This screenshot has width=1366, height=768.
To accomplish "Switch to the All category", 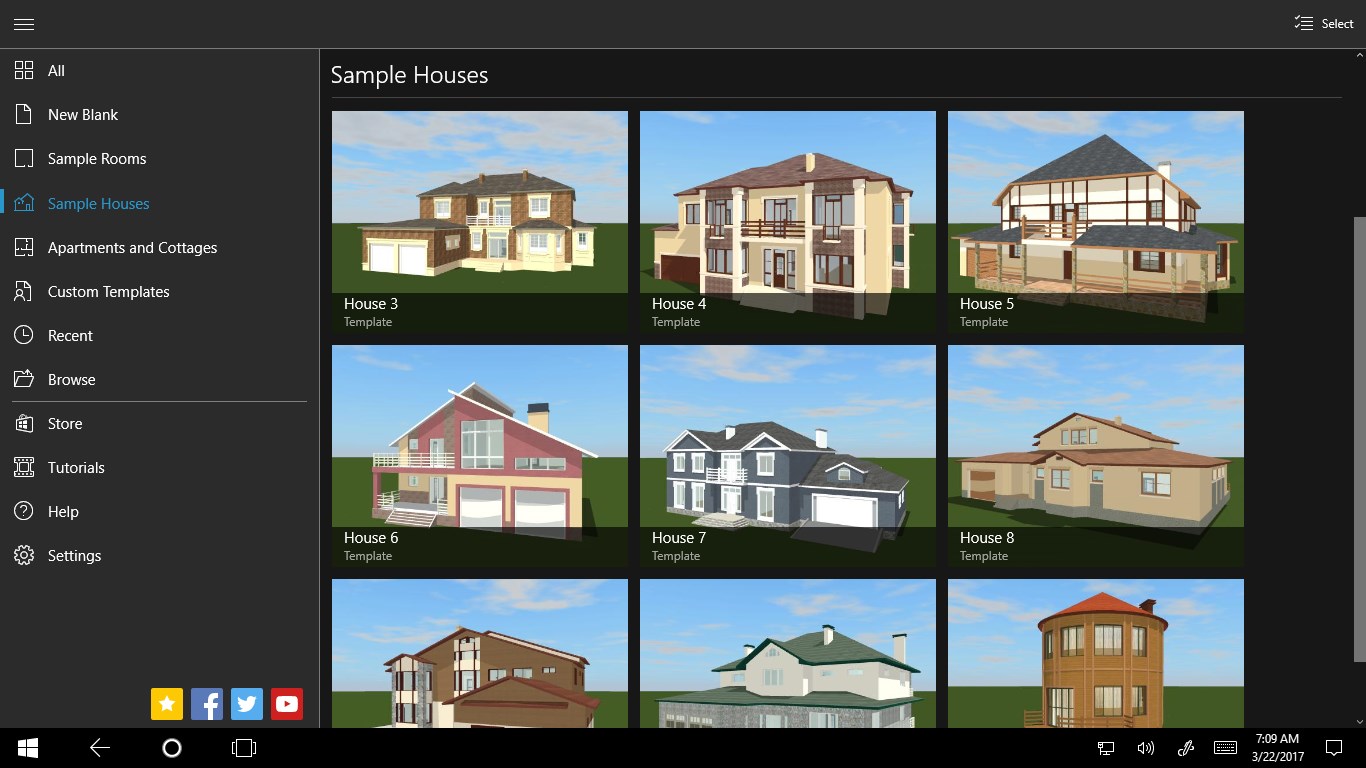I will point(55,70).
